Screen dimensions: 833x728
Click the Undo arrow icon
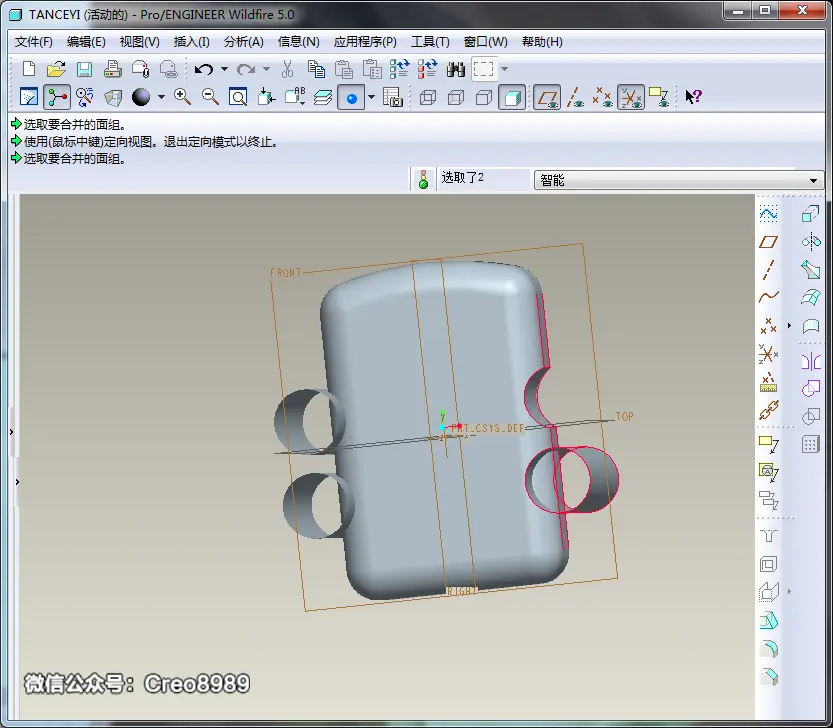(x=203, y=69)
